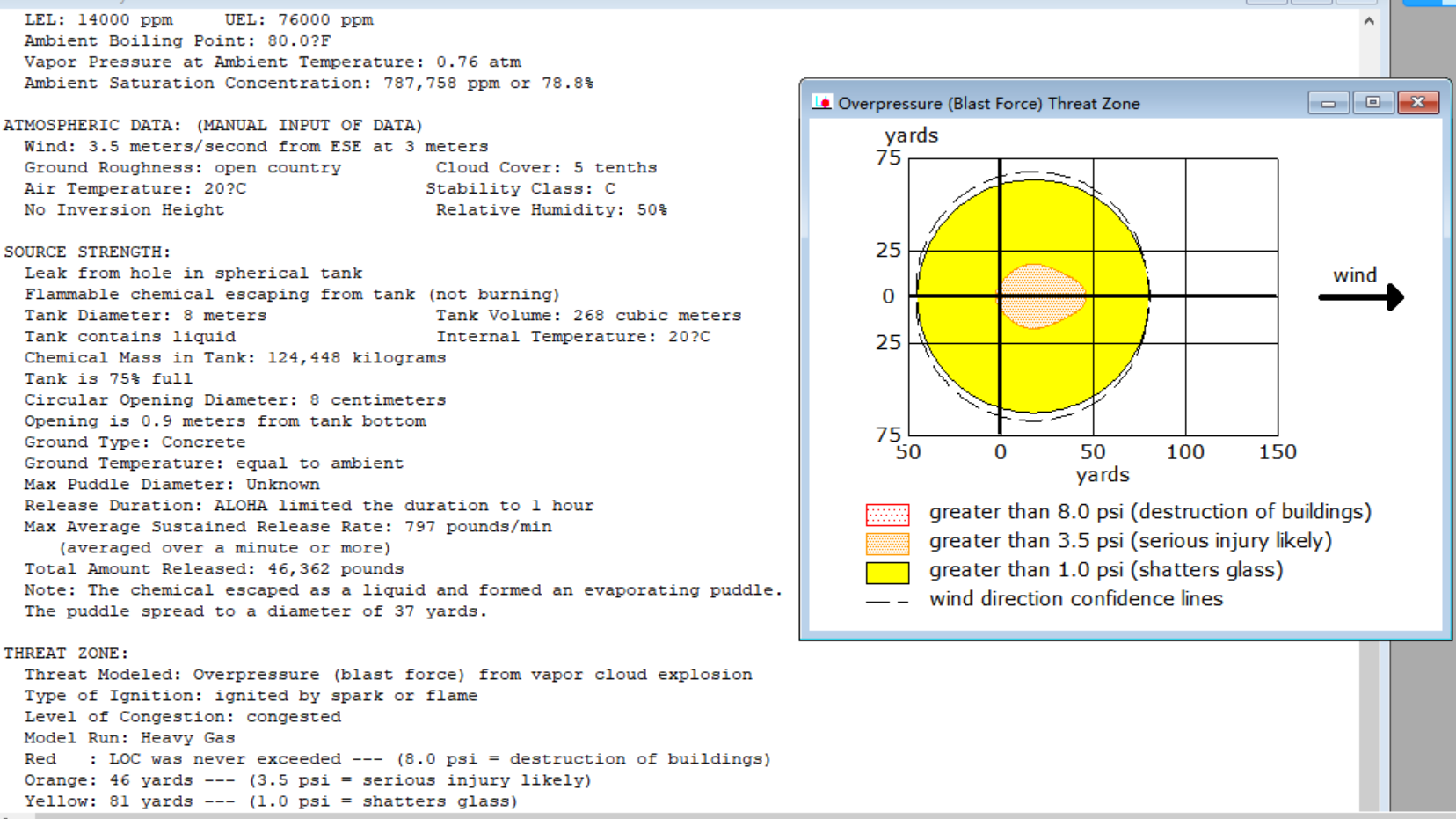1456x819 pixels.
Task: Click 'Ground Type: Concrete' line
Action: 135,442
